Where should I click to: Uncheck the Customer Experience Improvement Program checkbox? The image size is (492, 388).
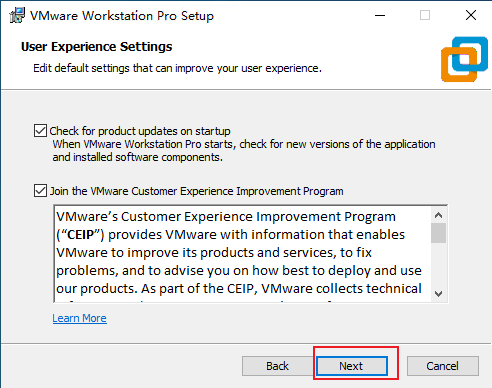pos(40,191)
